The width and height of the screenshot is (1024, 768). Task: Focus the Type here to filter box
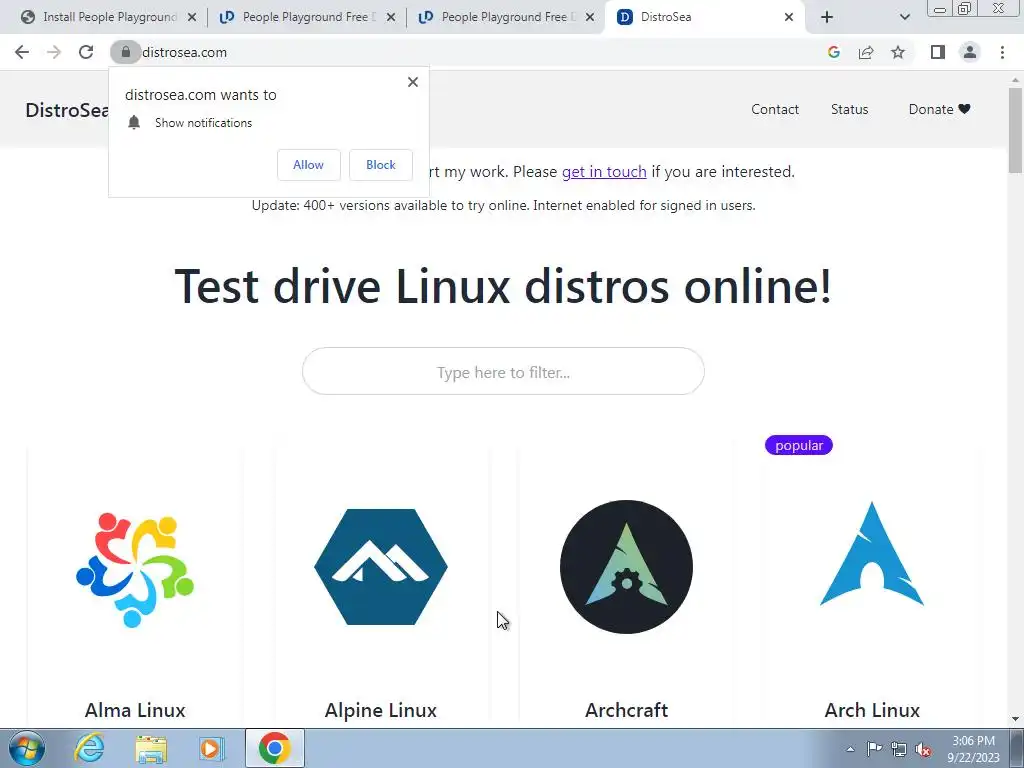[503, 371]
